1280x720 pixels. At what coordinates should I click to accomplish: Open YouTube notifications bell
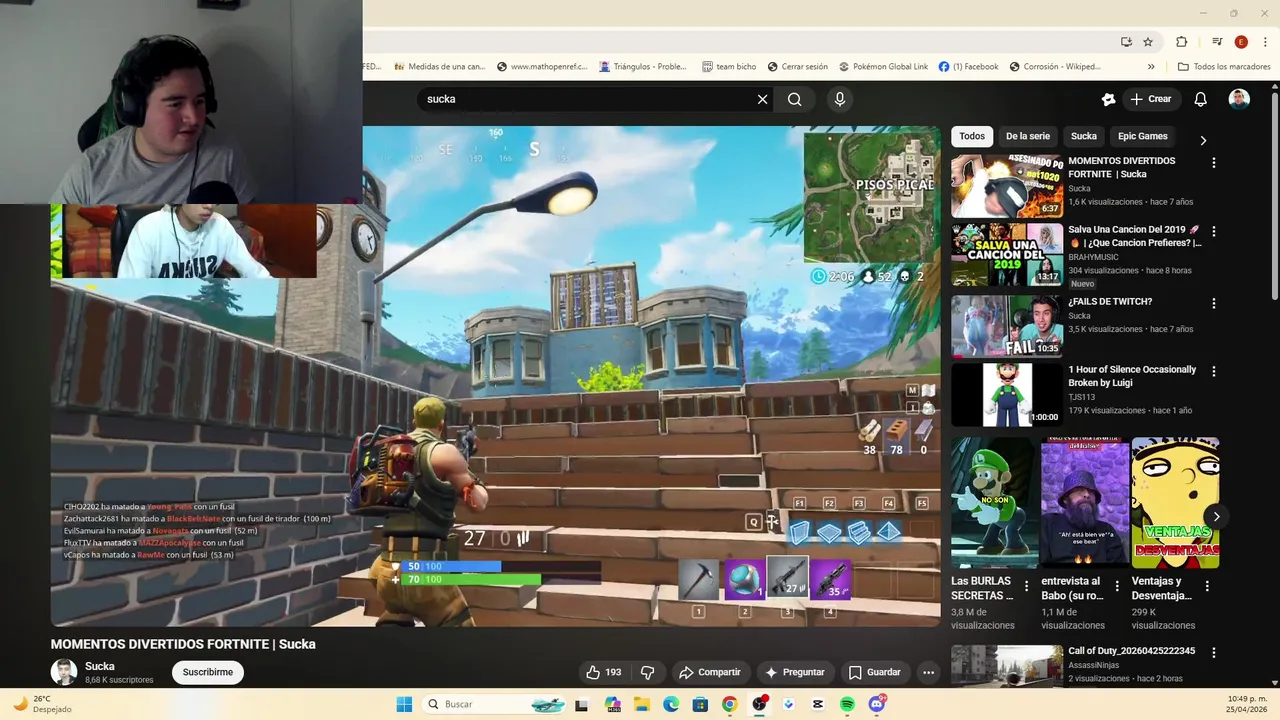click(x=1201, y=99)
